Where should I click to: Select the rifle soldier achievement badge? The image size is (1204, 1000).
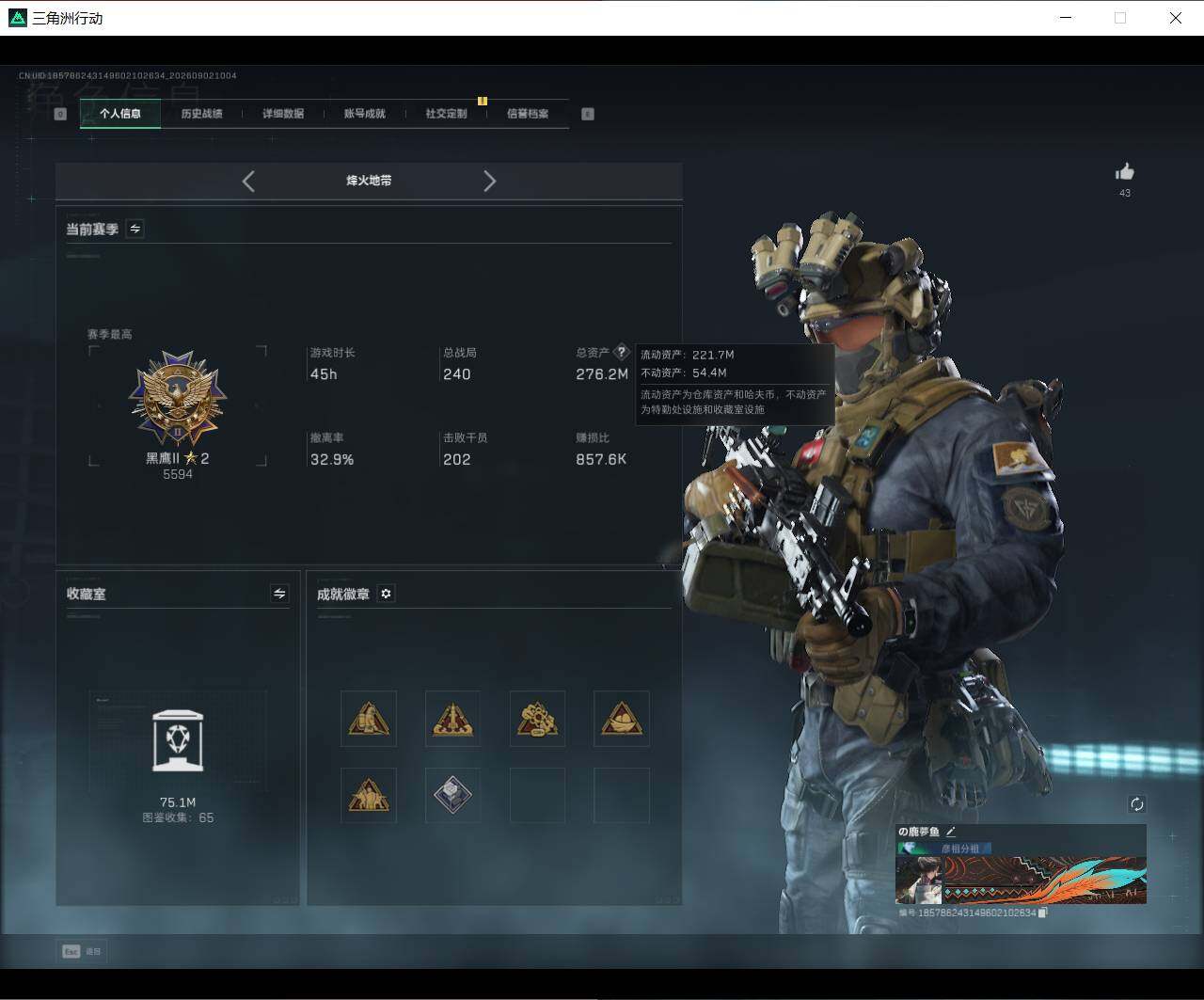point(369,796)
